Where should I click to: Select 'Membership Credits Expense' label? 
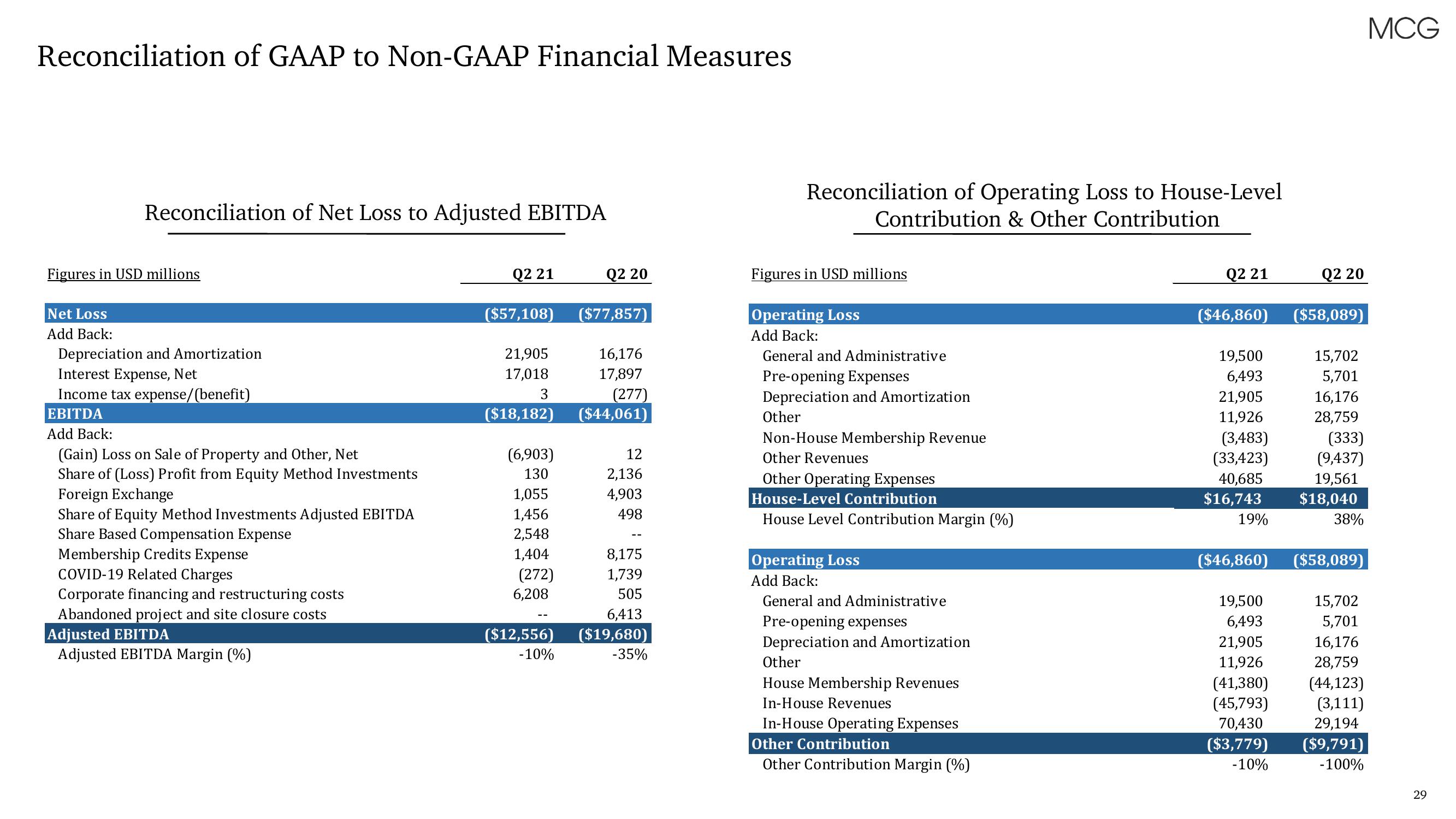152,555
